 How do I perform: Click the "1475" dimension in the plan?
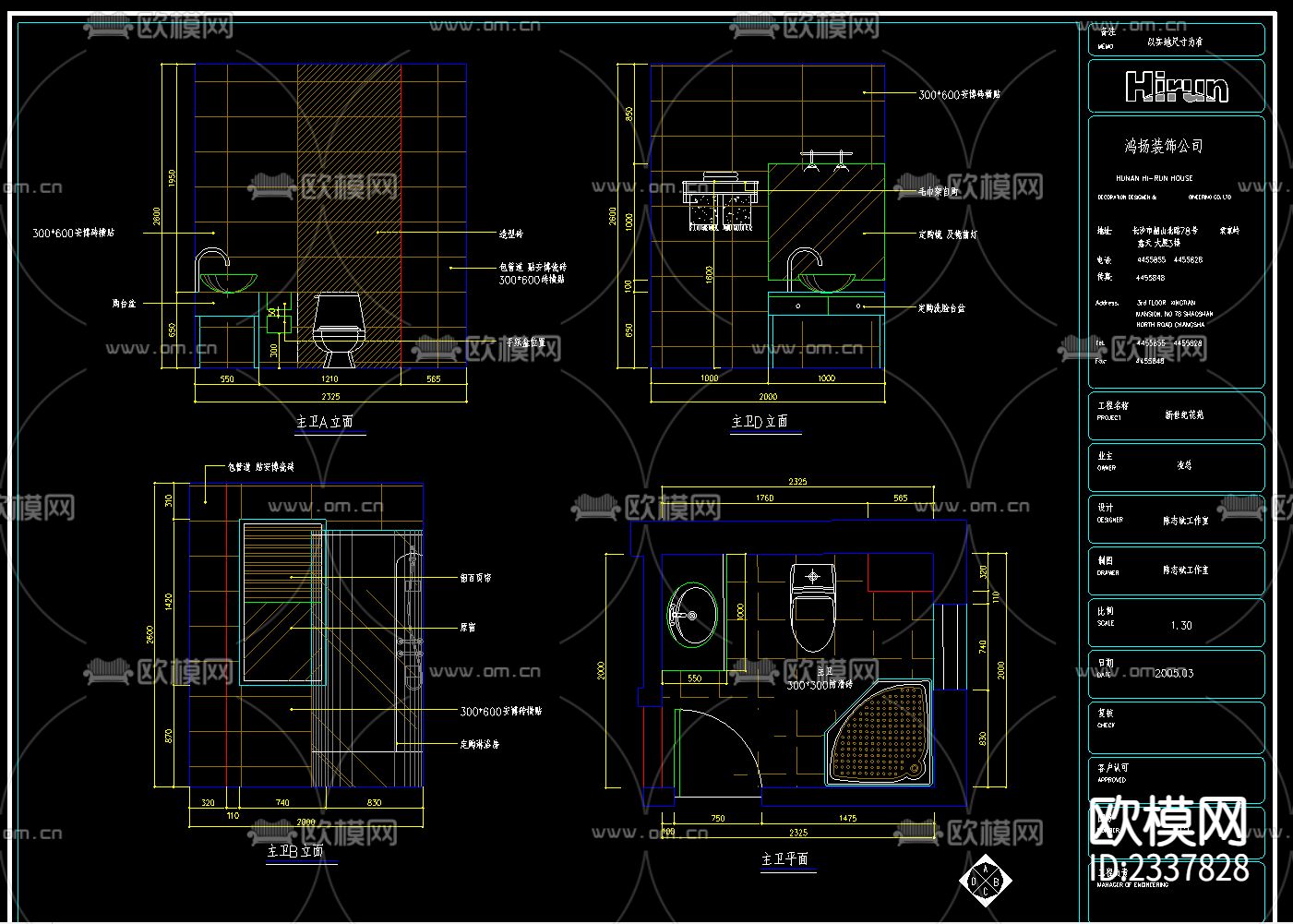pyautogui.click(x=847, y=818)
